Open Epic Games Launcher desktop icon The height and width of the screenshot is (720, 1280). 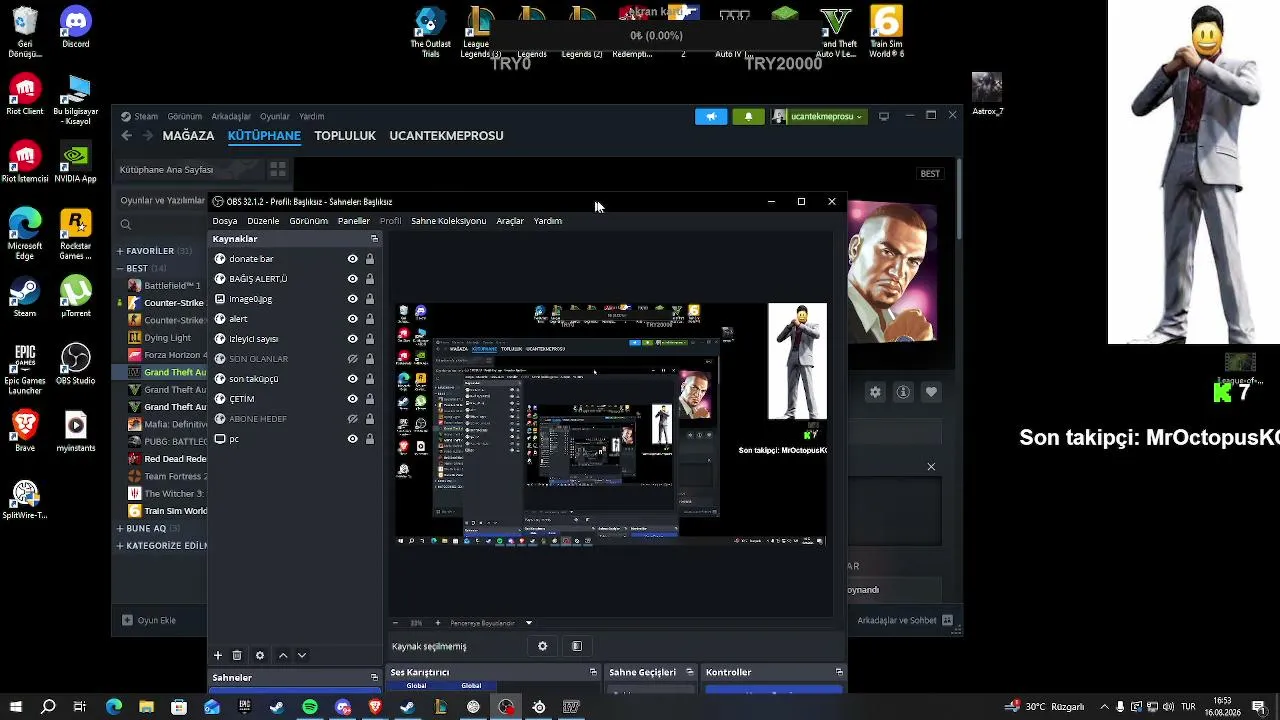pos(25,370)
